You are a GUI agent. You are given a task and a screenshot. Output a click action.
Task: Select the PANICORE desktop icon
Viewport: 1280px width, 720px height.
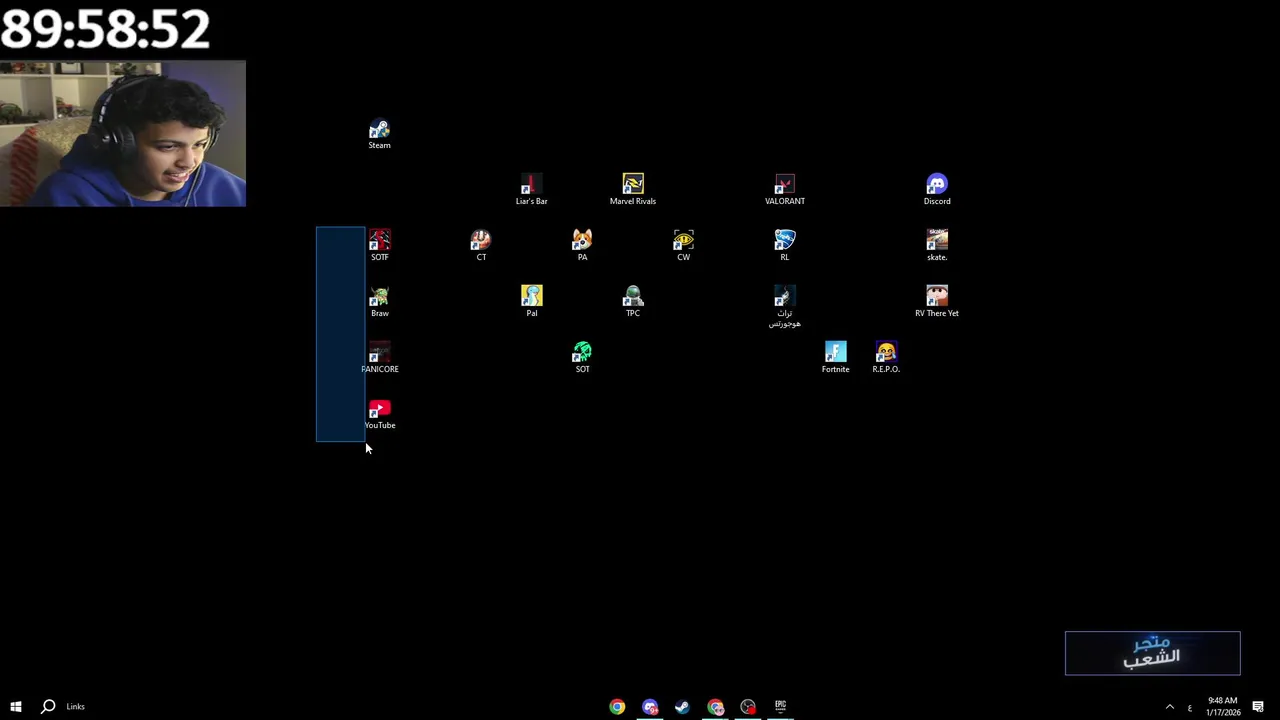coord(380,358)
